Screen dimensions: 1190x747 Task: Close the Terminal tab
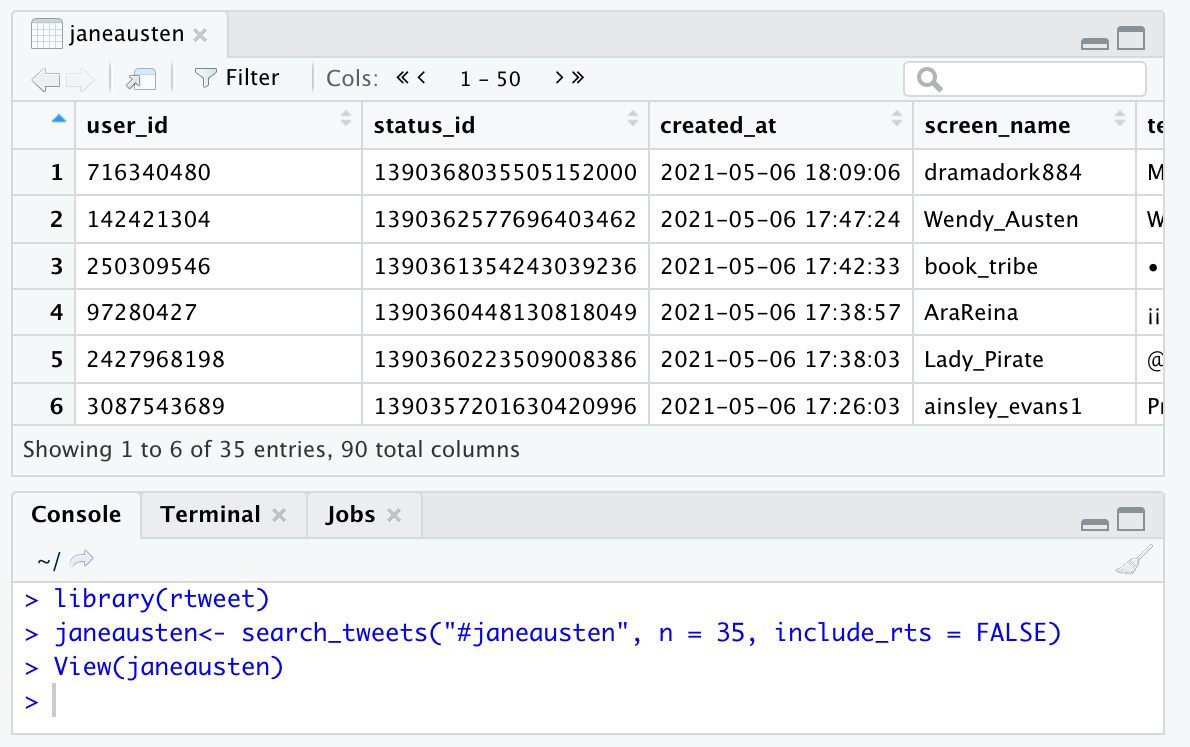[279, 515]
